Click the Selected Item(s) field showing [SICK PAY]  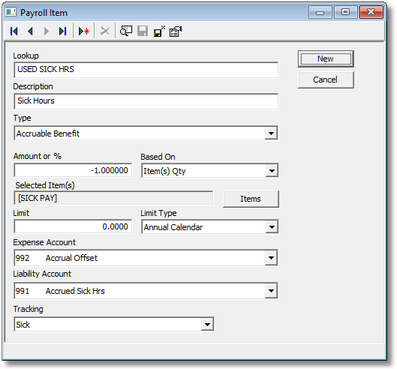(x=113, y=198)
